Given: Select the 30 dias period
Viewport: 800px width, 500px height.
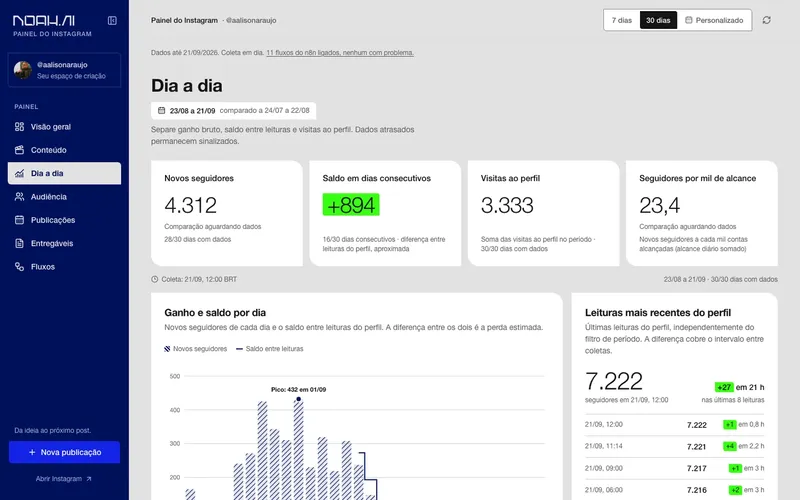Looking at the screenshot, I should [658, 20].
